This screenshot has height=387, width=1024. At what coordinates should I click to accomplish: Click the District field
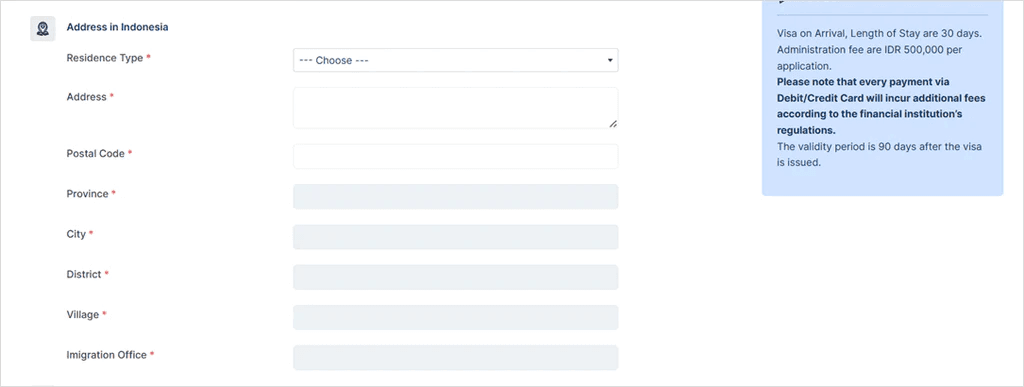pos(455,277)
